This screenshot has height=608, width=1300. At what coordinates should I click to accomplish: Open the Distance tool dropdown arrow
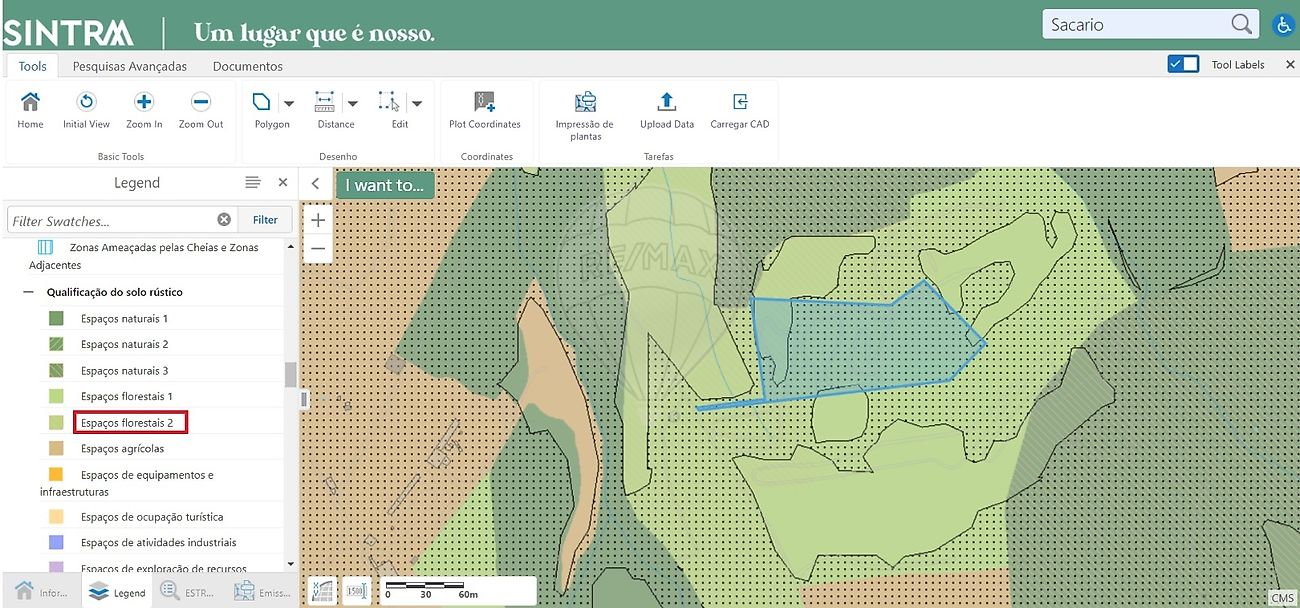point(352,103)
